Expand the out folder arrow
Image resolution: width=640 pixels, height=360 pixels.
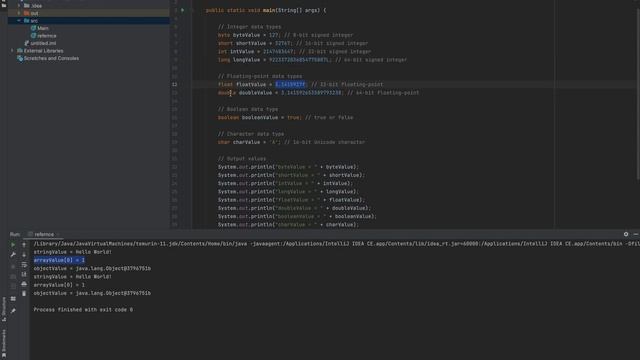[19, 13]
